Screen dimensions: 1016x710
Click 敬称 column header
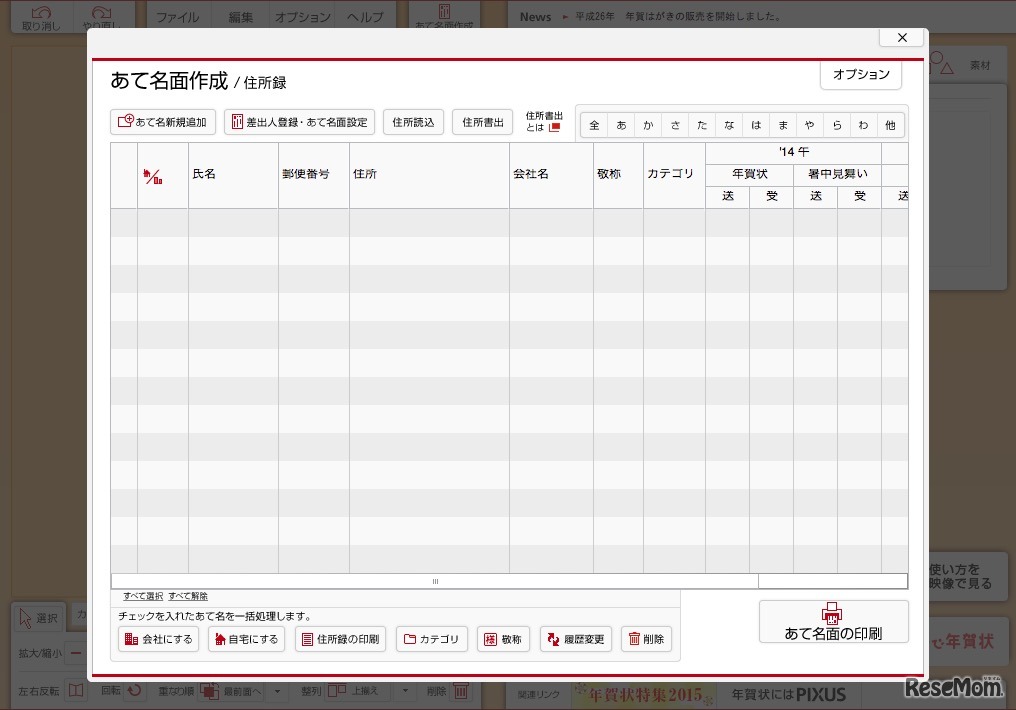pyautogui.click(x=618, y=176)
